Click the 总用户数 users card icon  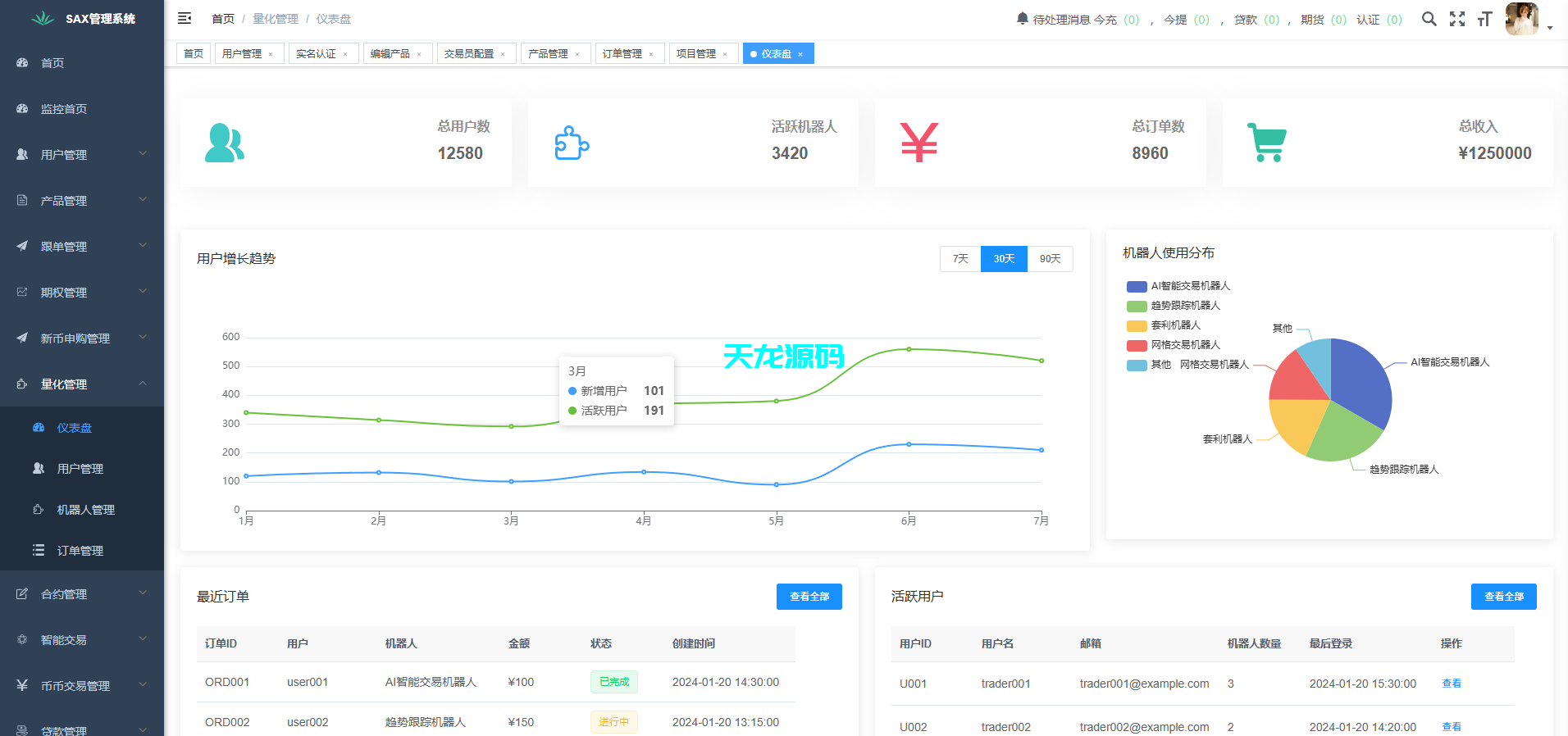[x=224, y=143]
